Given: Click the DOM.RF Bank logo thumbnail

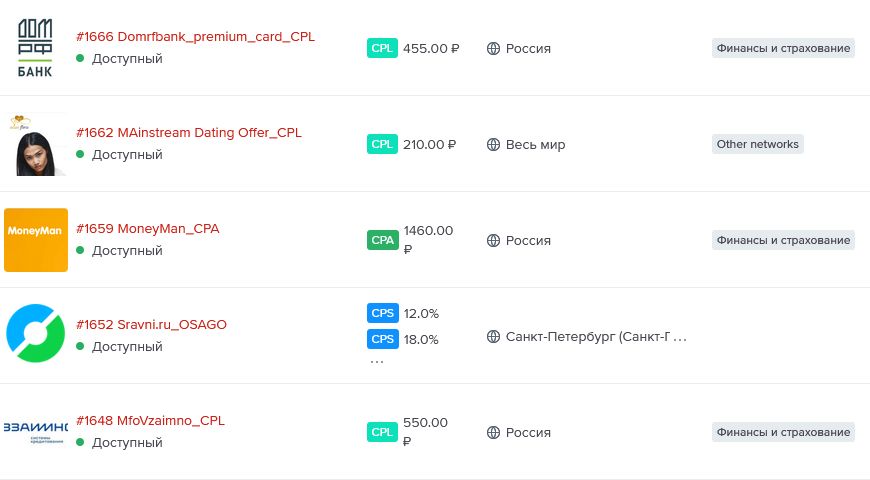Looking at the screenshot, I should point(36,48).
